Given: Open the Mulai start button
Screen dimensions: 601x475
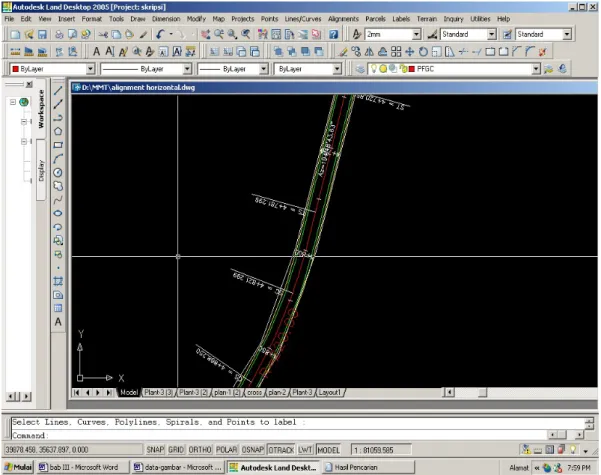Looking at the screenshot, I should pos(18,467).
